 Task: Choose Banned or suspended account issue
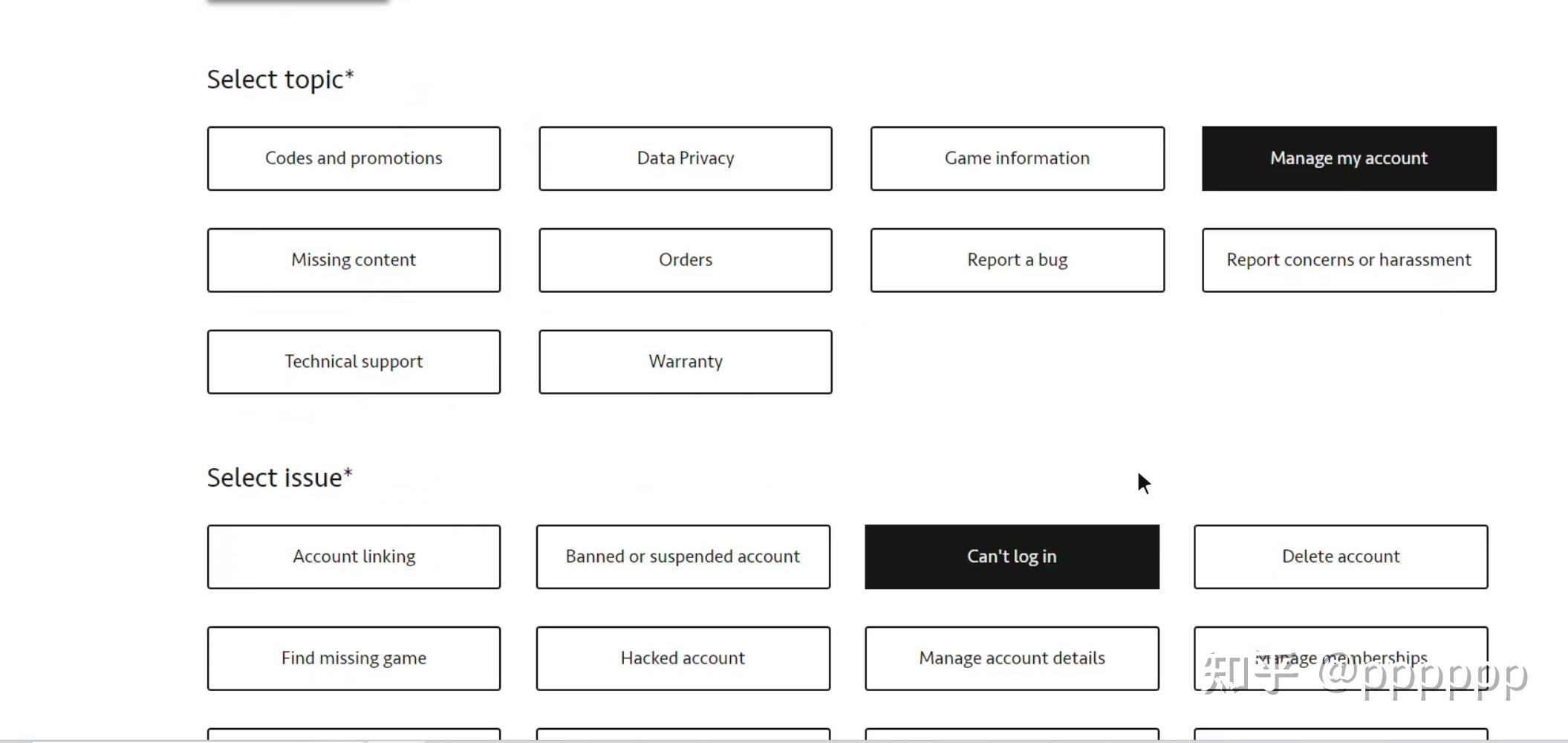683,557
